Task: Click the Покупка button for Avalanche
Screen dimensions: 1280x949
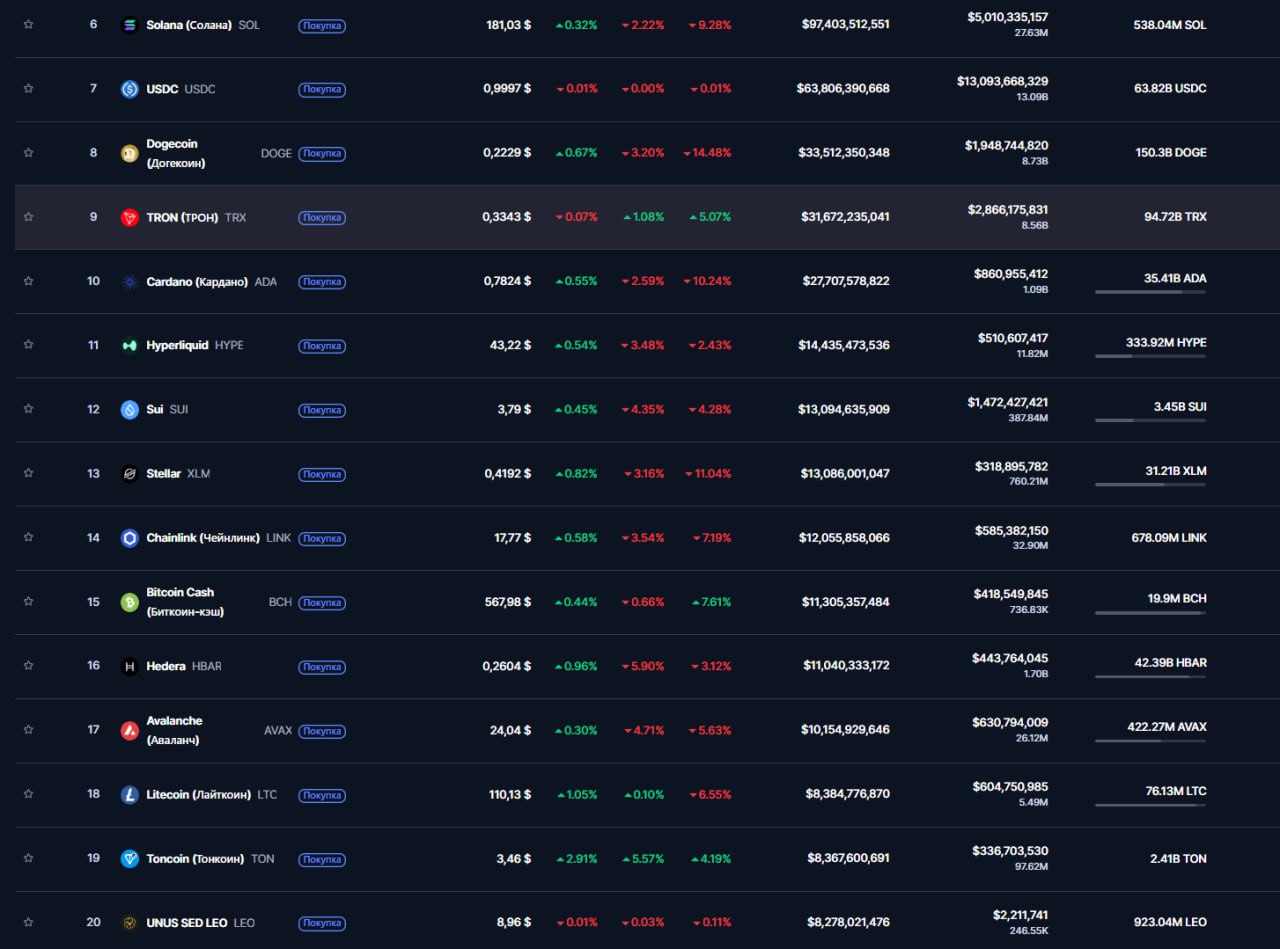Action: click(322, 731)
